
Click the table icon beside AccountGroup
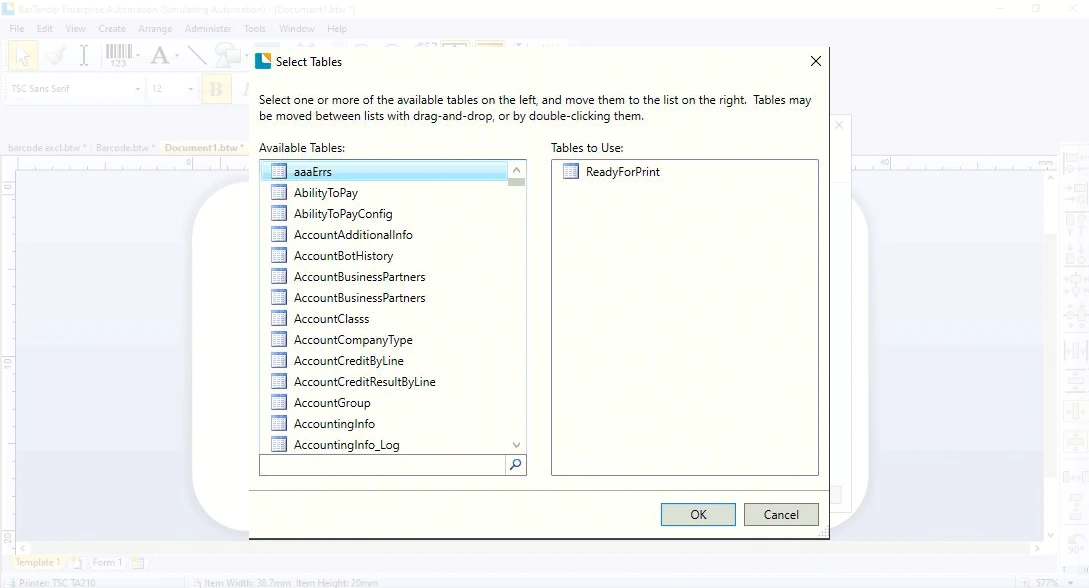(x=279, y=403)
